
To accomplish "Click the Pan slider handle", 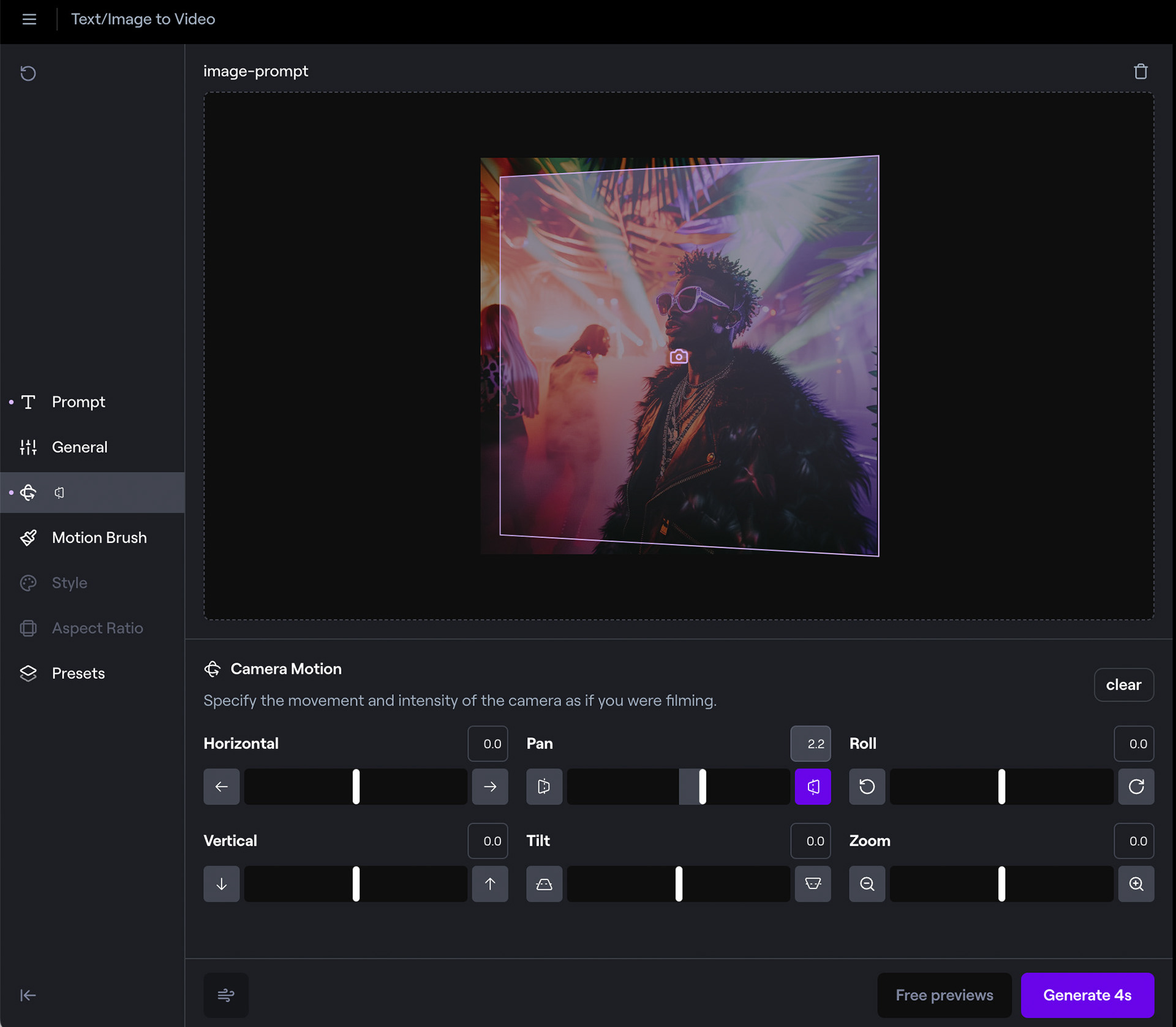I will pos(703,786).
